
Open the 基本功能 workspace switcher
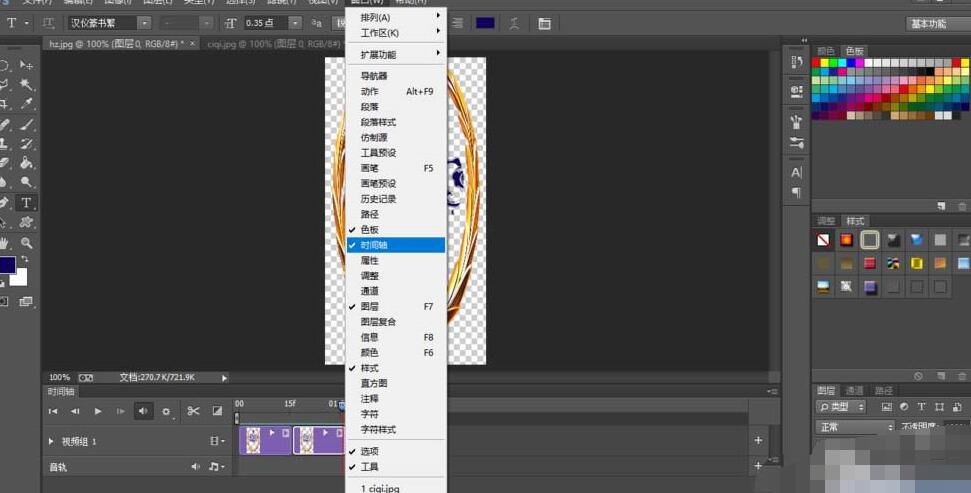click(x=937, y=24)
